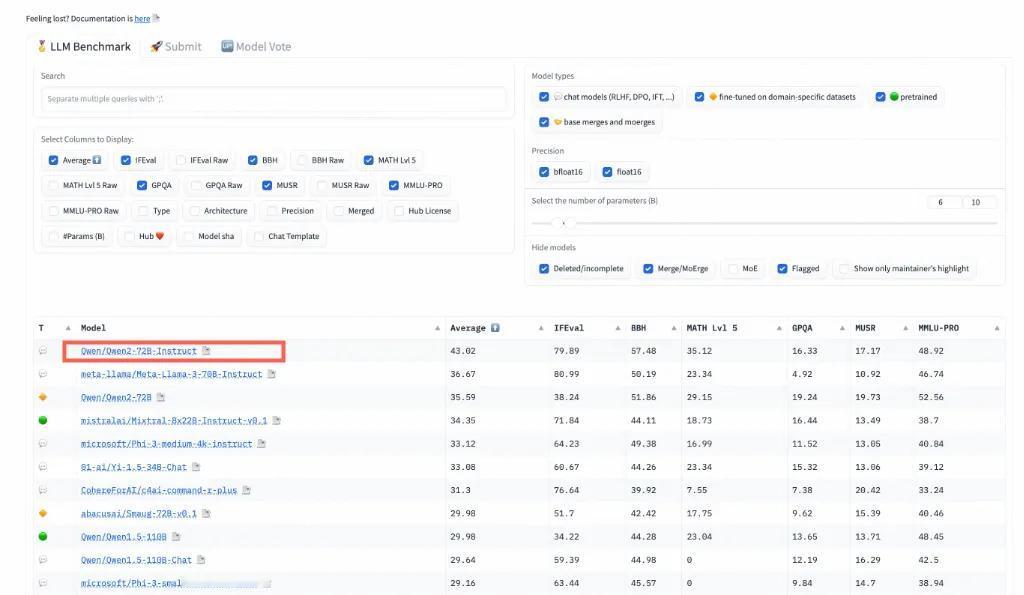Toggle the MoE hide models checkbox
This screenshot has width=1024, height=595.
(735, 268)
